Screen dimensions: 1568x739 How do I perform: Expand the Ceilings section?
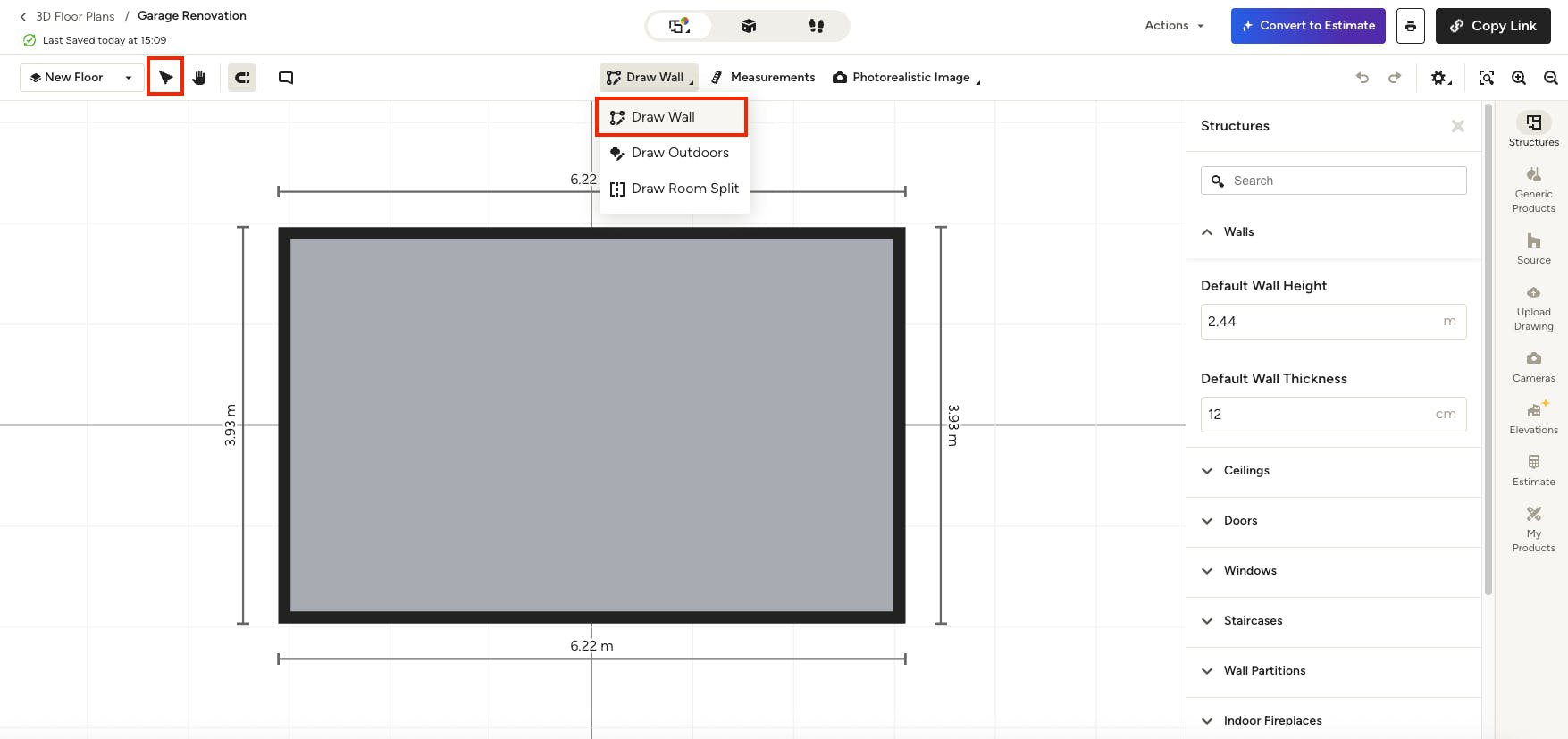(x=1334, y=471)
